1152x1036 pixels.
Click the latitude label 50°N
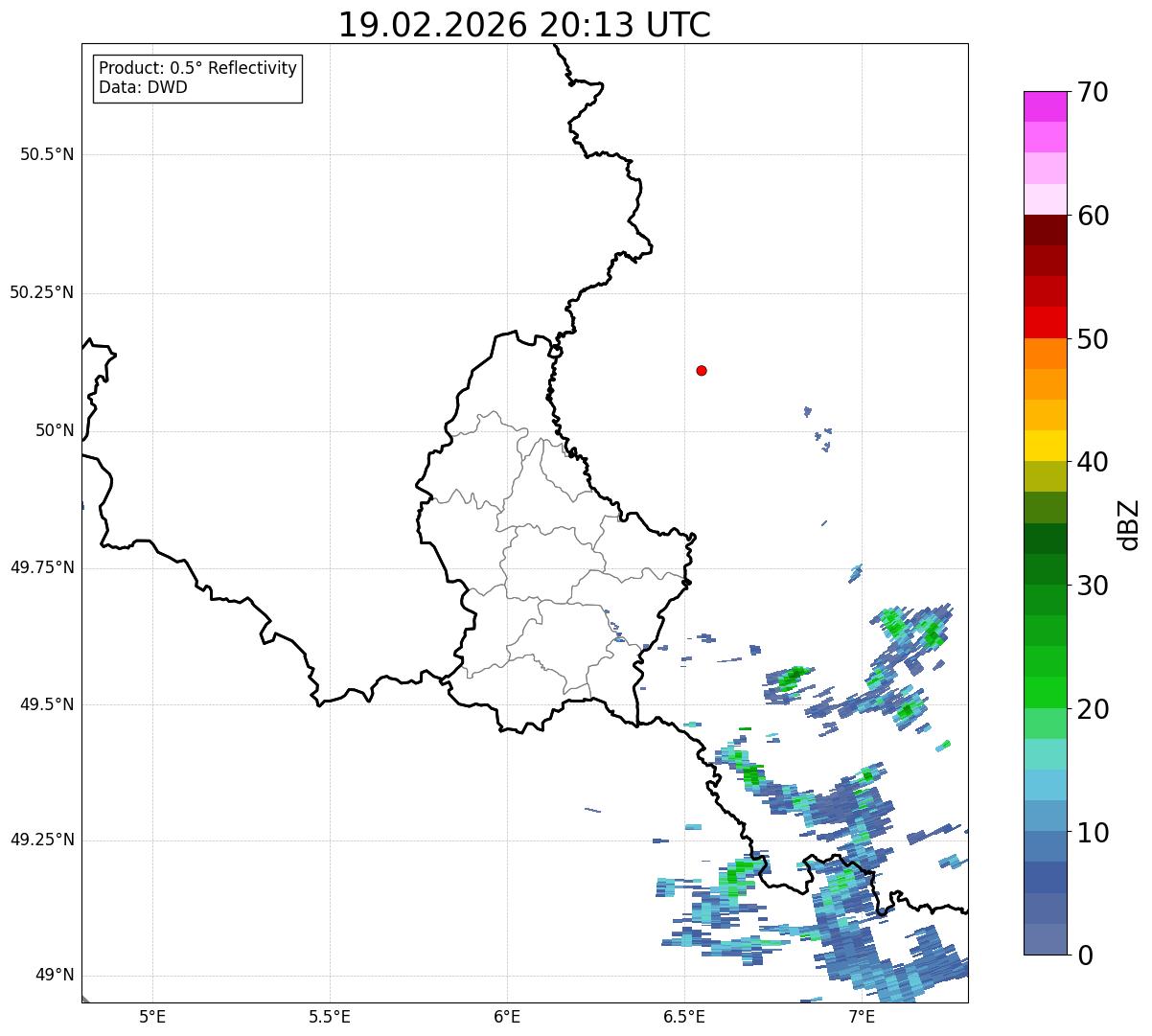55,430
